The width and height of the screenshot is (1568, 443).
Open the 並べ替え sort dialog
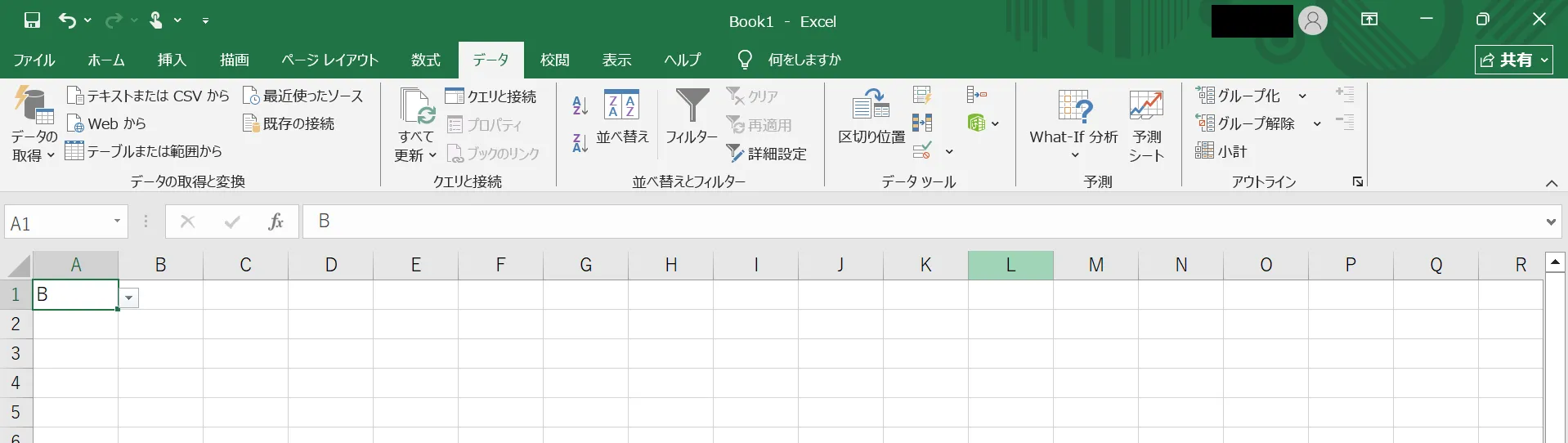[x=622, y=116]
